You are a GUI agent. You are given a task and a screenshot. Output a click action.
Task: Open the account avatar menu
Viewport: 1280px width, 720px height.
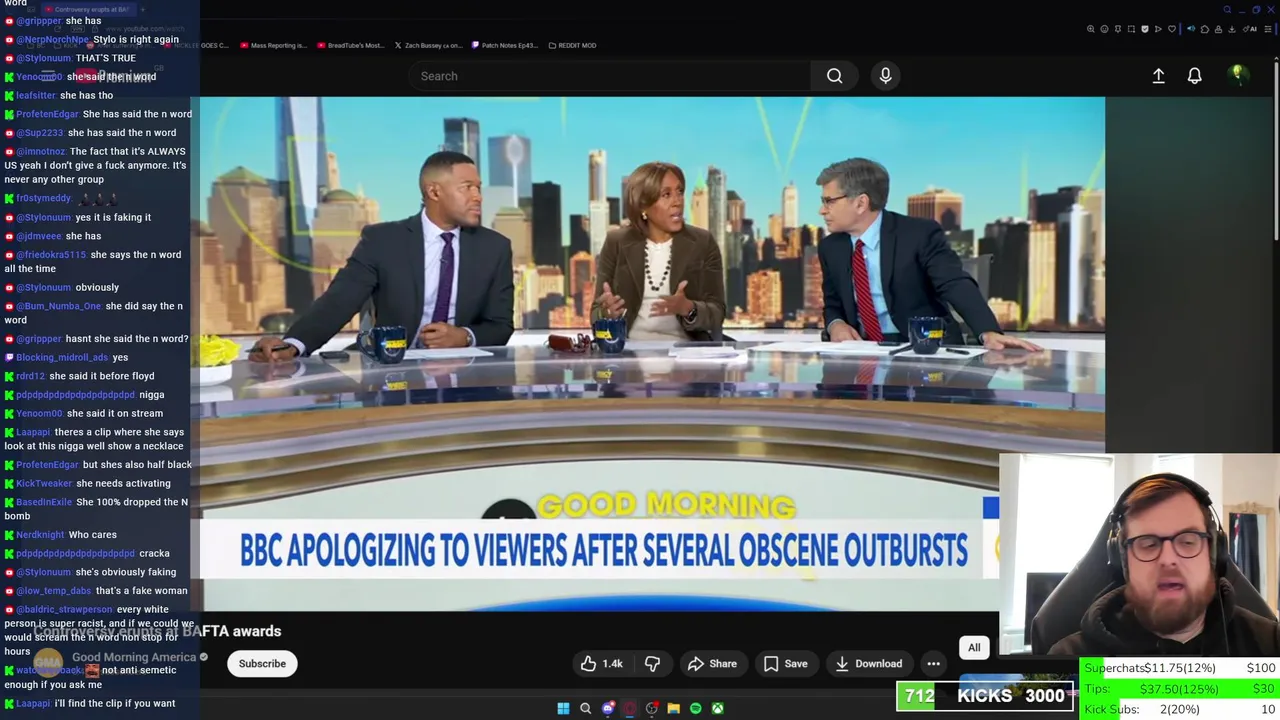pyautogui.click(x=1237, y=75)
